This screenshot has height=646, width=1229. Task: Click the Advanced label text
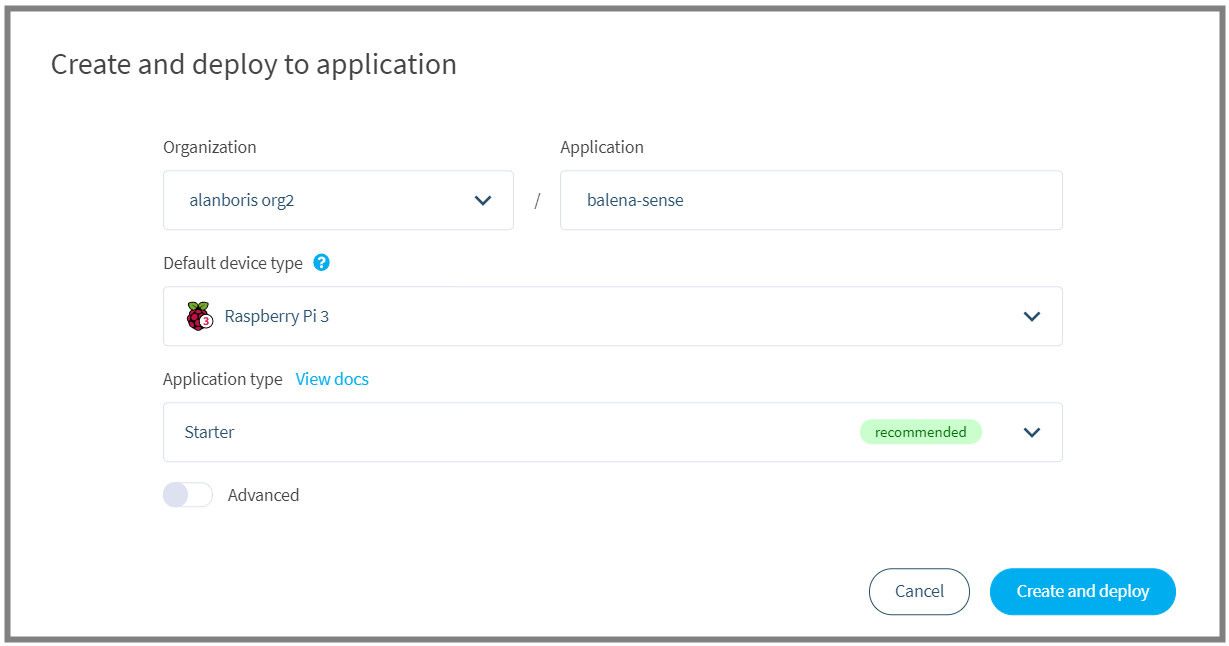click(263, 495)
